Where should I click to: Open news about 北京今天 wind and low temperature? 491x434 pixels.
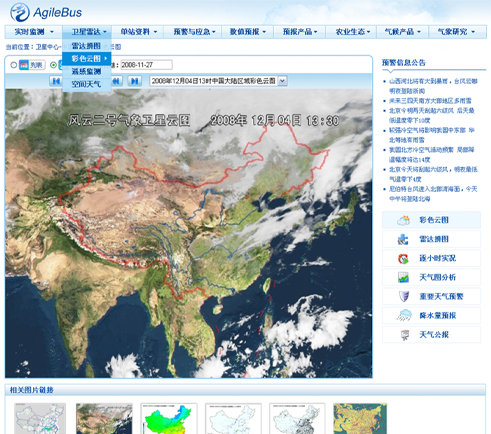pos(433,174)
